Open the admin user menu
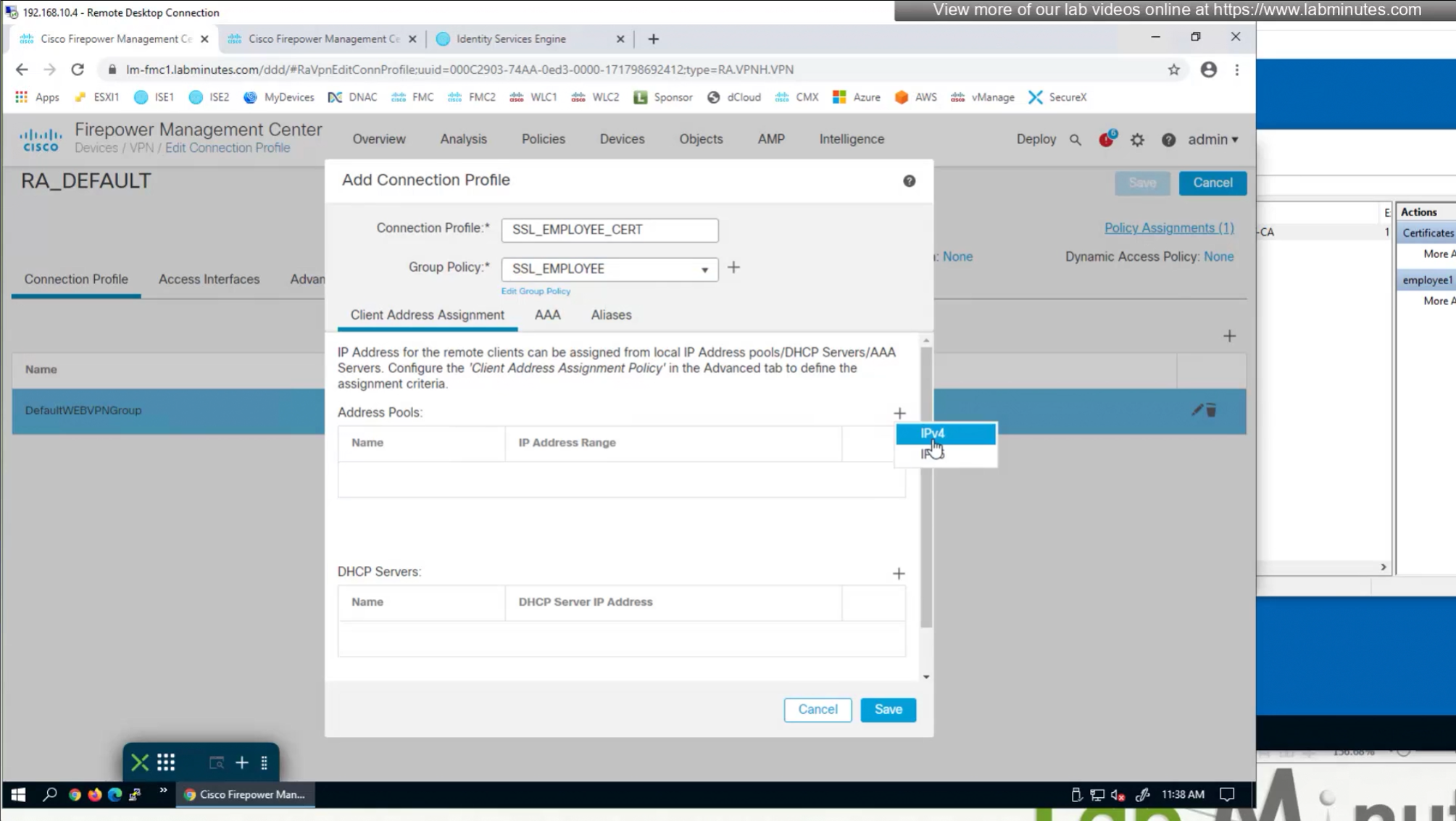This screenshot has width=1456, height=821. click(x=1212, y=139)
